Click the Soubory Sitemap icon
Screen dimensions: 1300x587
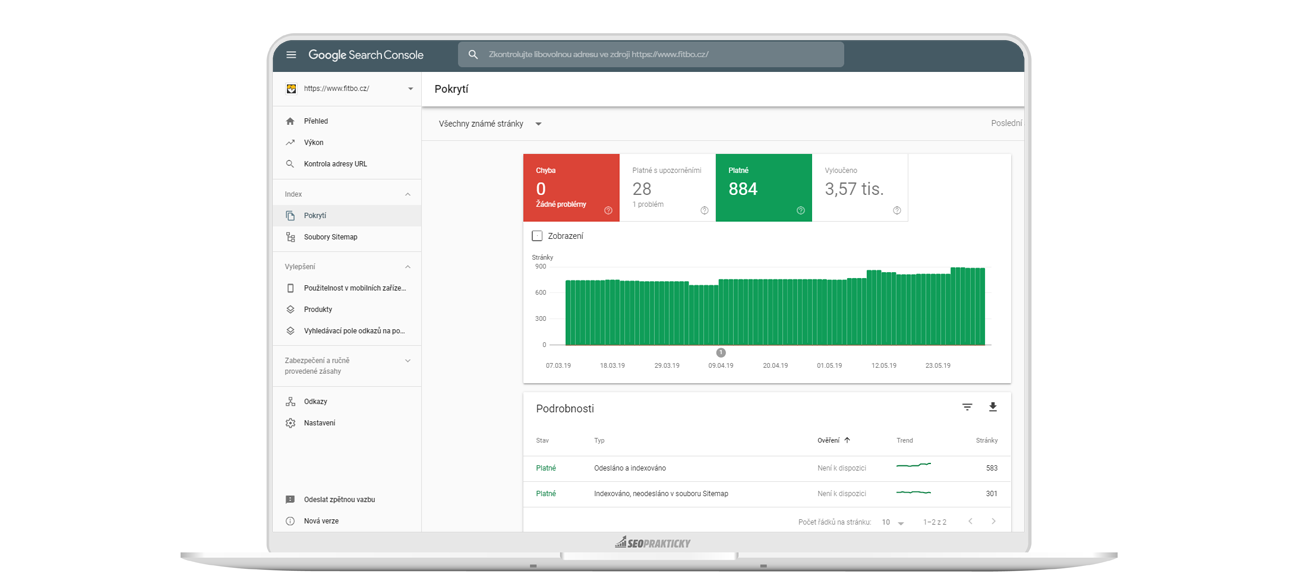point(290,237)
